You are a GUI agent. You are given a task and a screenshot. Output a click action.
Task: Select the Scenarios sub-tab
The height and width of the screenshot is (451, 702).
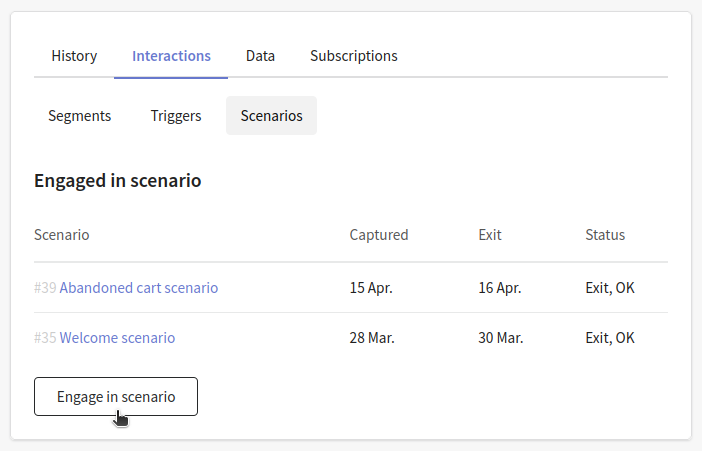[x=271, y=116]
